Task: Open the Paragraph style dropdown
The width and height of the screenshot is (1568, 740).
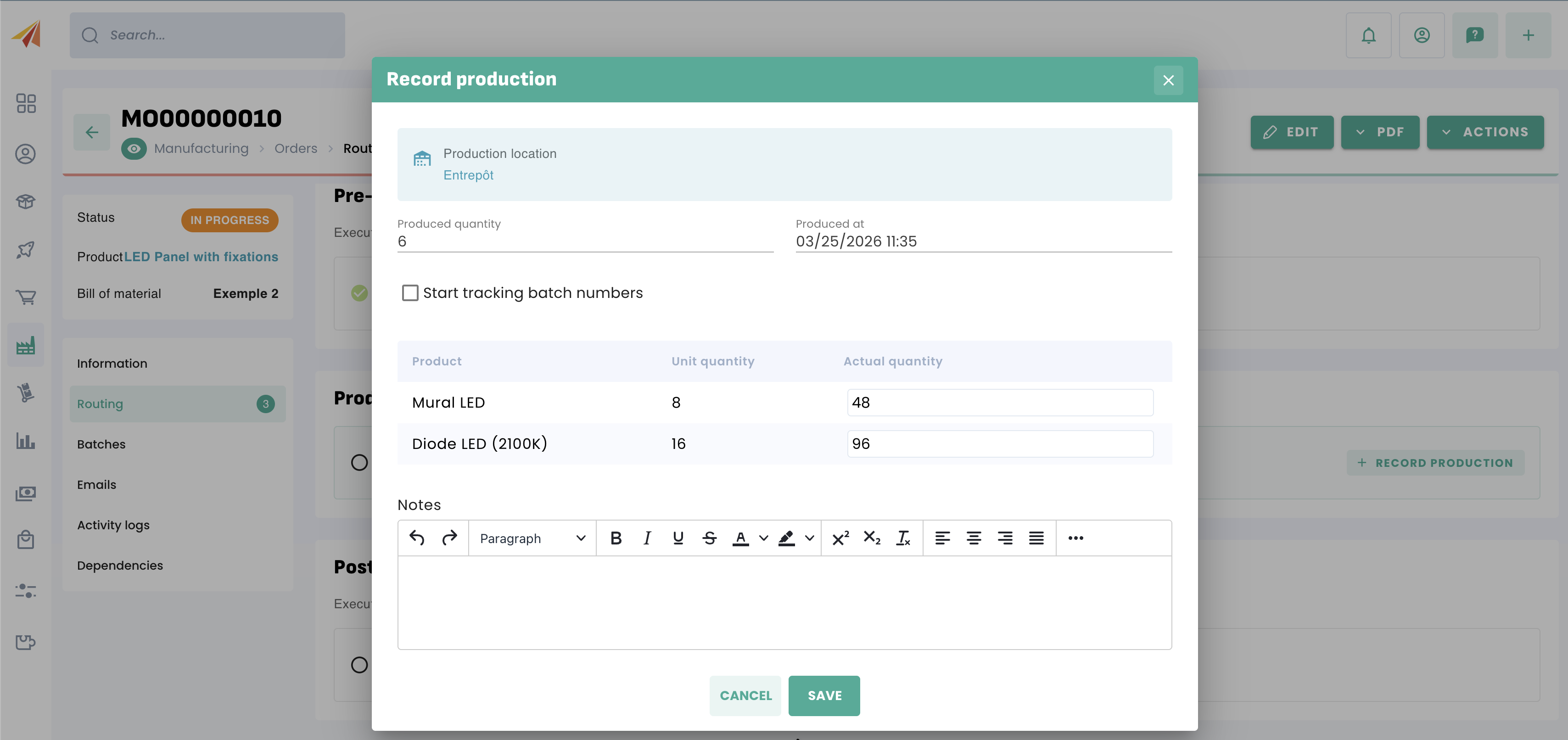Action: tap(532, 538)
